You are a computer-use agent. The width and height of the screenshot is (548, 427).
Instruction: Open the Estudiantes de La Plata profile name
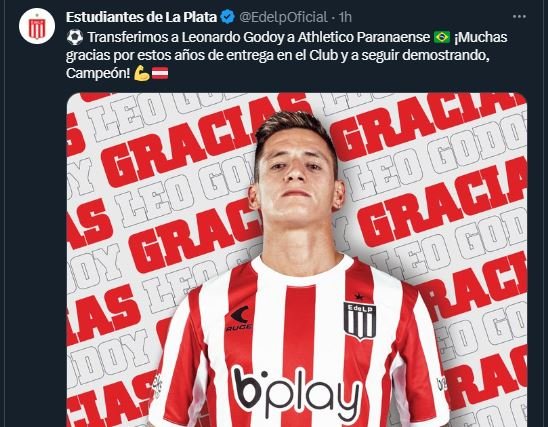click(142, 17)
